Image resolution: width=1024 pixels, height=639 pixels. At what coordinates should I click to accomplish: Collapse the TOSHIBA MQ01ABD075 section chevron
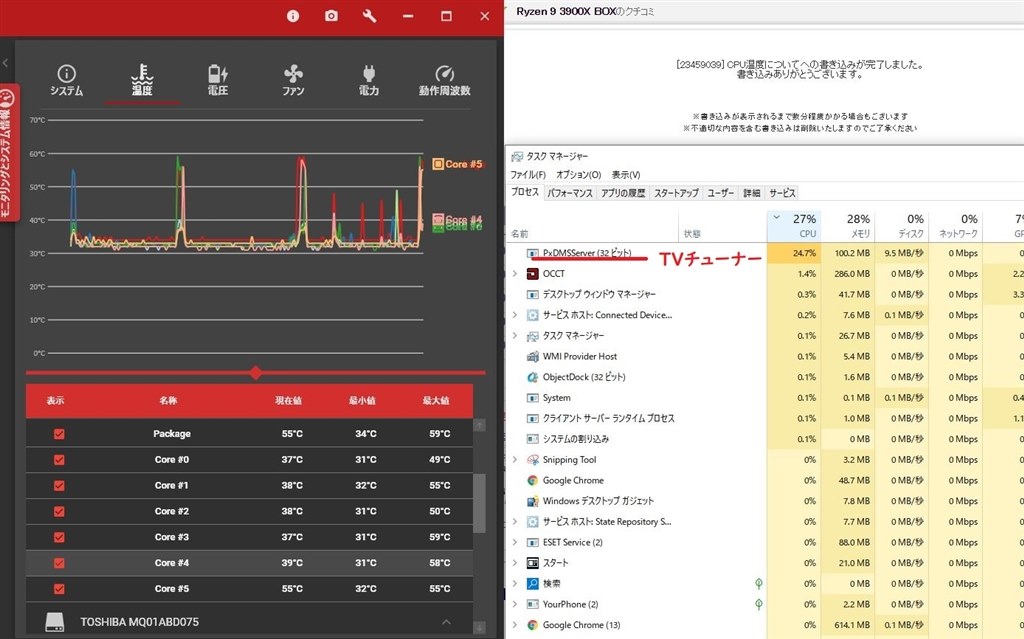[x=446, y=622]
